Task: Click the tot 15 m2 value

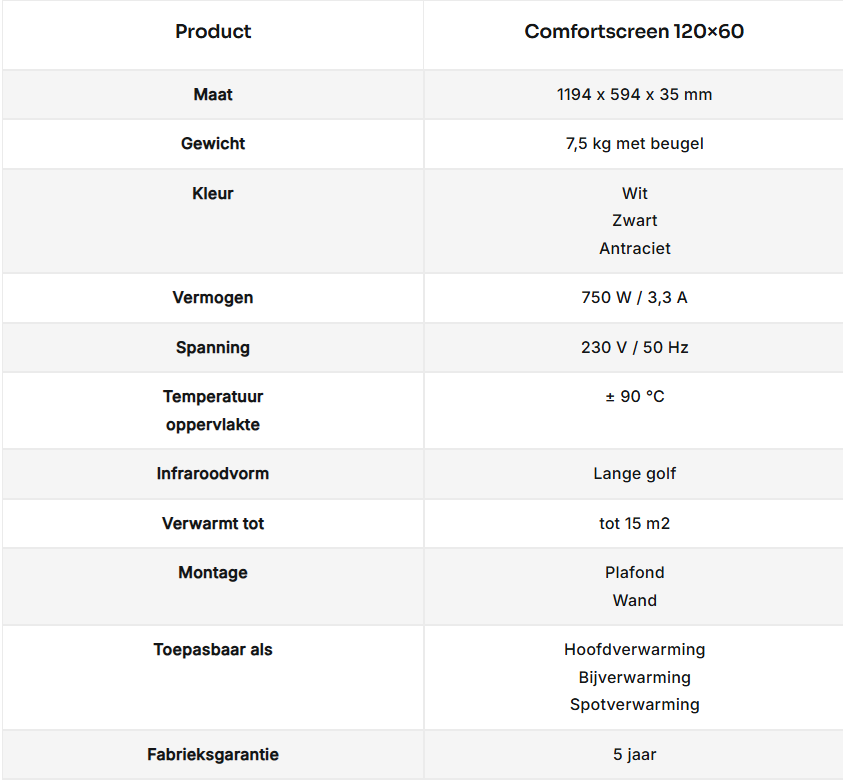Action: coord(634,524)
